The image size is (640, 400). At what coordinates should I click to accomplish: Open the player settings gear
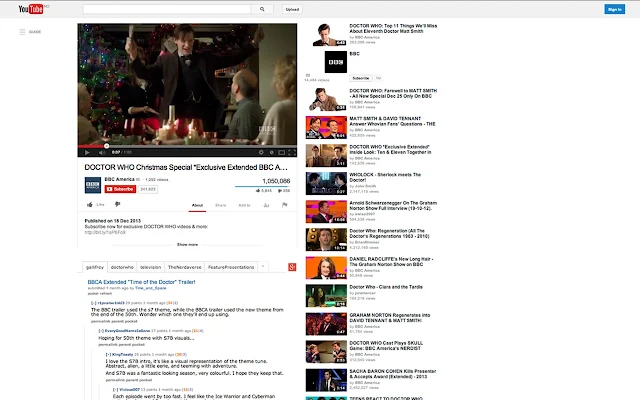pos(261,152)
